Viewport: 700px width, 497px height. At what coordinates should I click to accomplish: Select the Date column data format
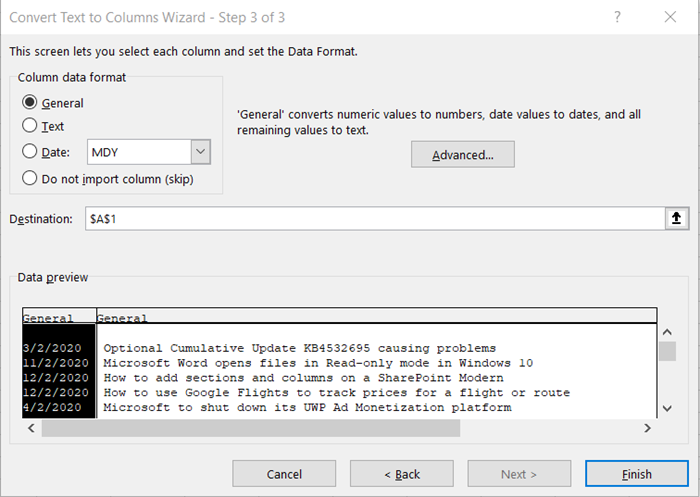click(x=30, y=152)
